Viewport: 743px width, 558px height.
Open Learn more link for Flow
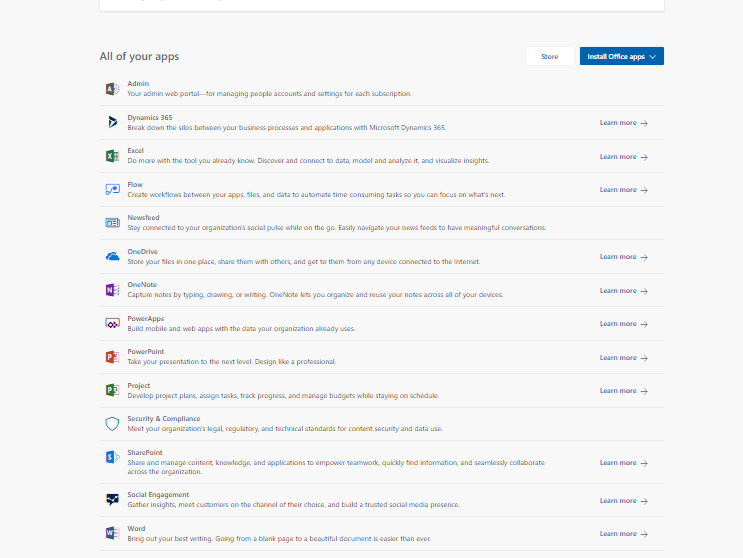(x=624, y=190)
